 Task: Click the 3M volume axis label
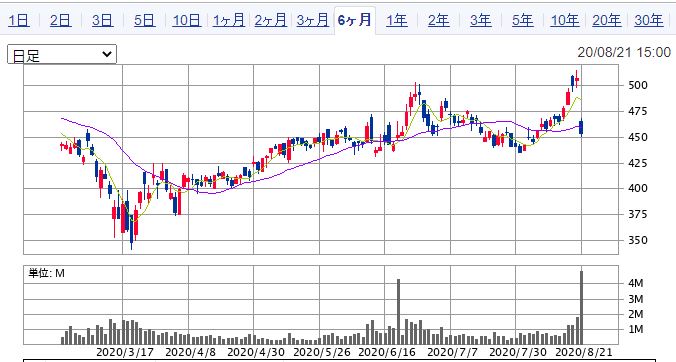(x=635, y=299)
